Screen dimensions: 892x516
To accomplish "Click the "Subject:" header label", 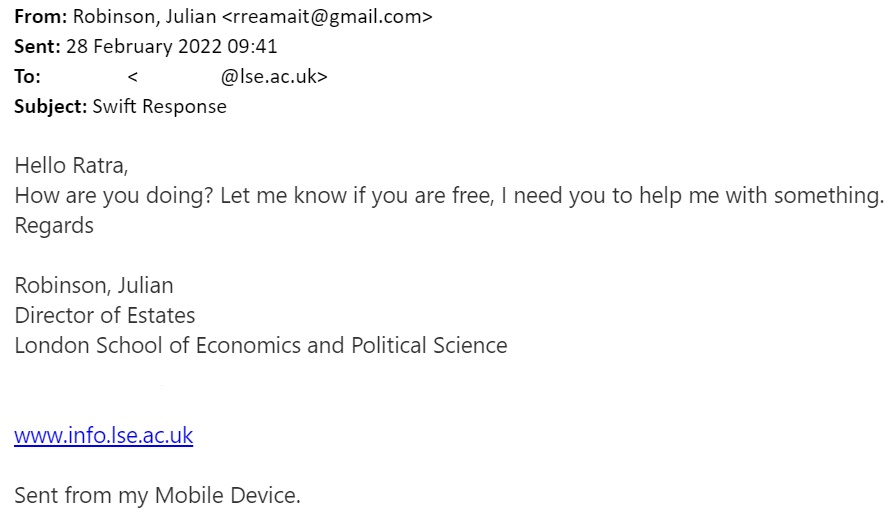I will tap(50, 106).
